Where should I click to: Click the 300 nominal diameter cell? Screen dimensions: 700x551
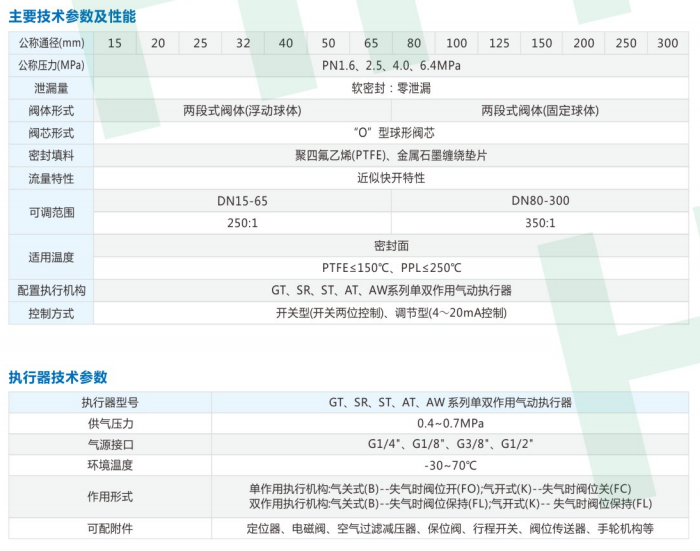(x=668, y=43)
